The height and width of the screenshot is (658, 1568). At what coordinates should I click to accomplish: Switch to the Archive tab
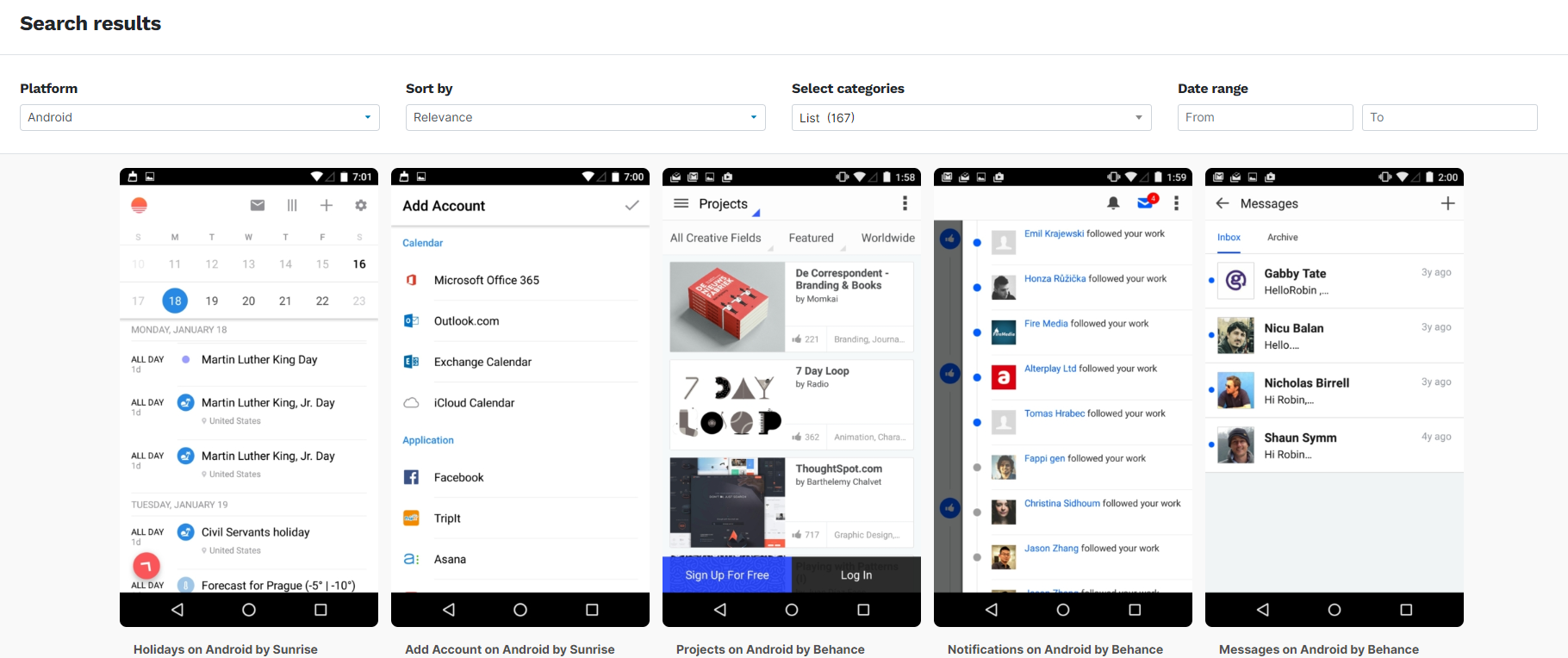pos(1282,238)
